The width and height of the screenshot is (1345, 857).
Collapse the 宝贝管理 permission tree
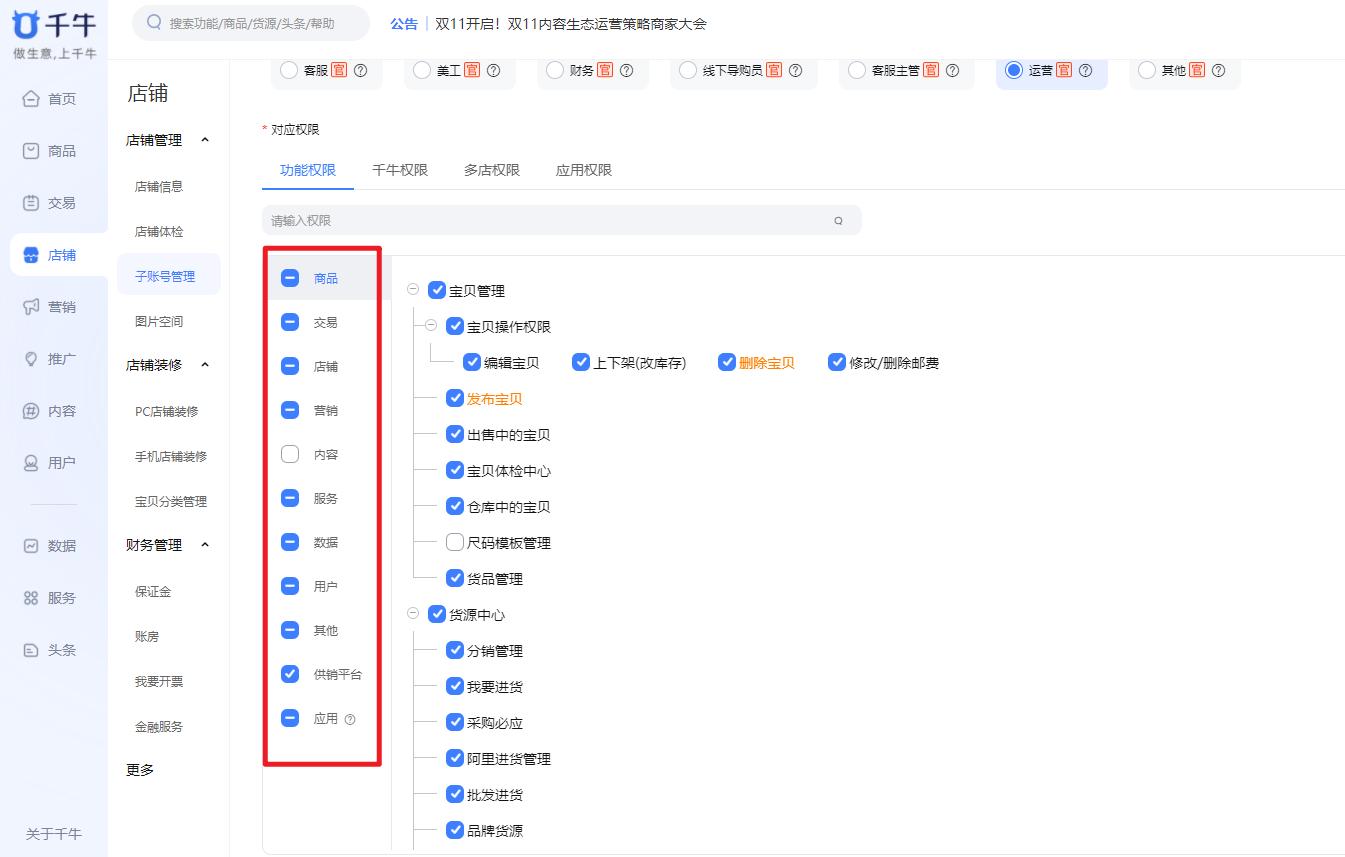tap(414, 290)
